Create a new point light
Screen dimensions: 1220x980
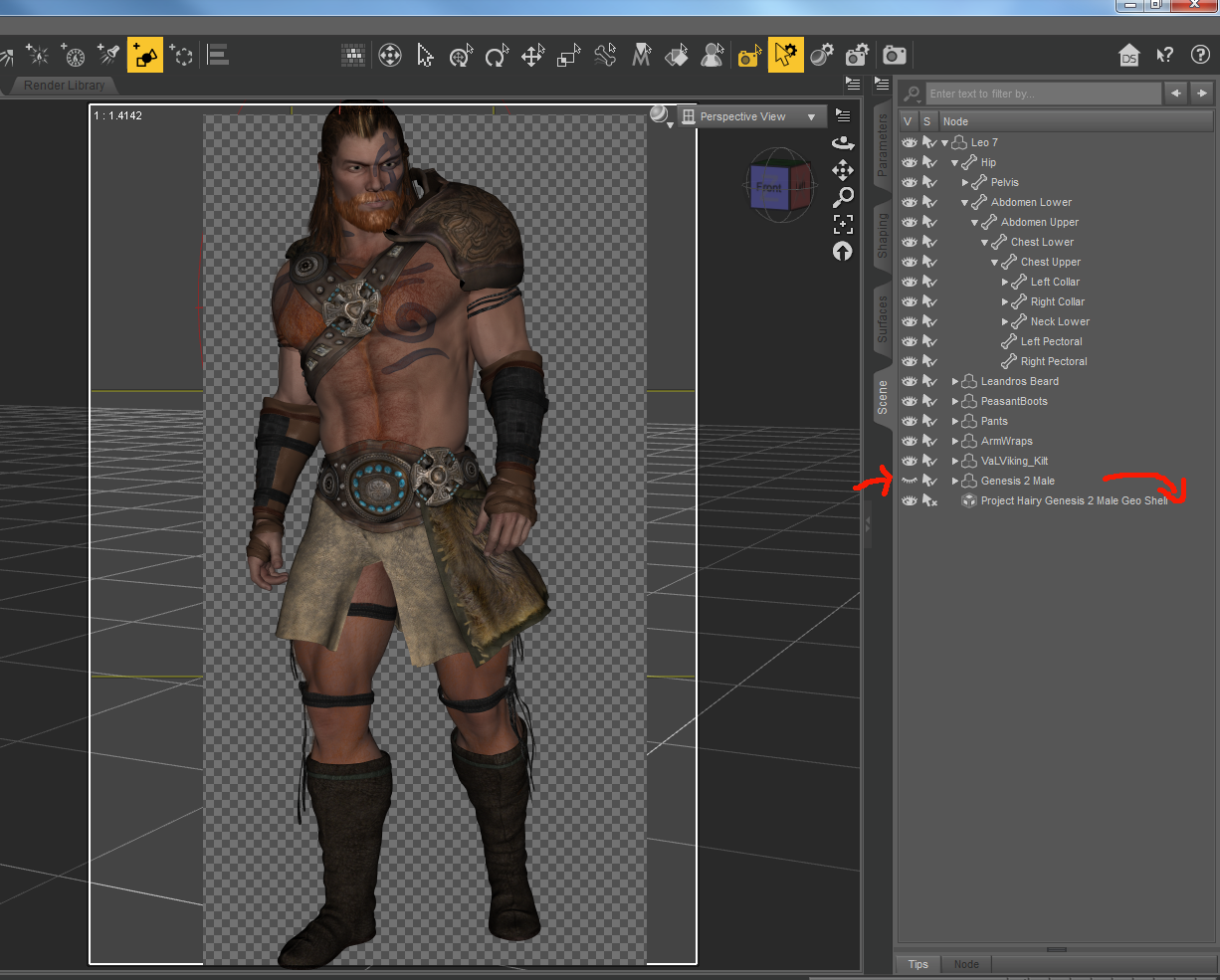coord(38,55)
